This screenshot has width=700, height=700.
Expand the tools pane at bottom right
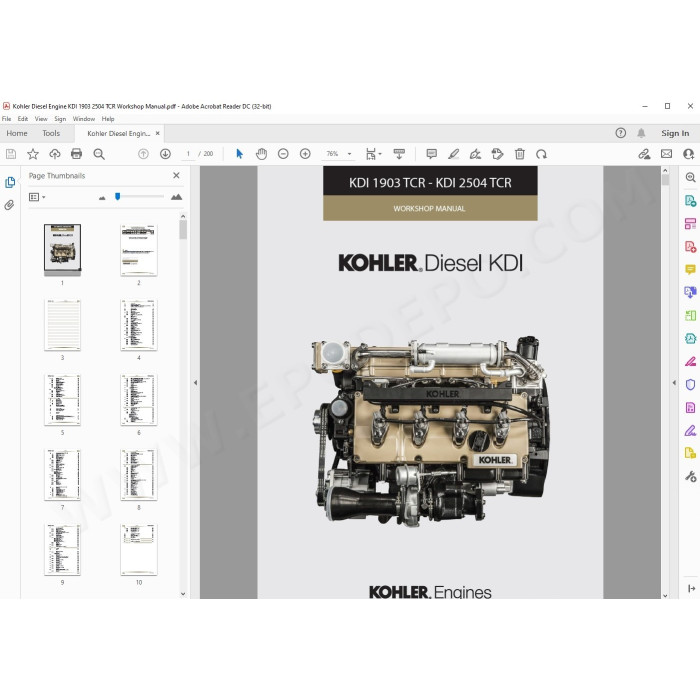691,588
